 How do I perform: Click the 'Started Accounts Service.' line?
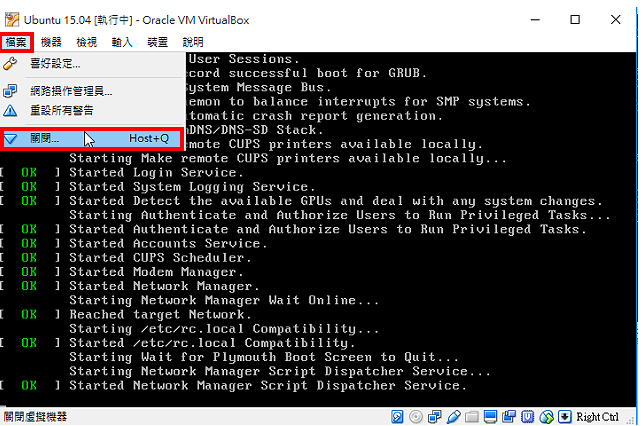click(168, 244)
